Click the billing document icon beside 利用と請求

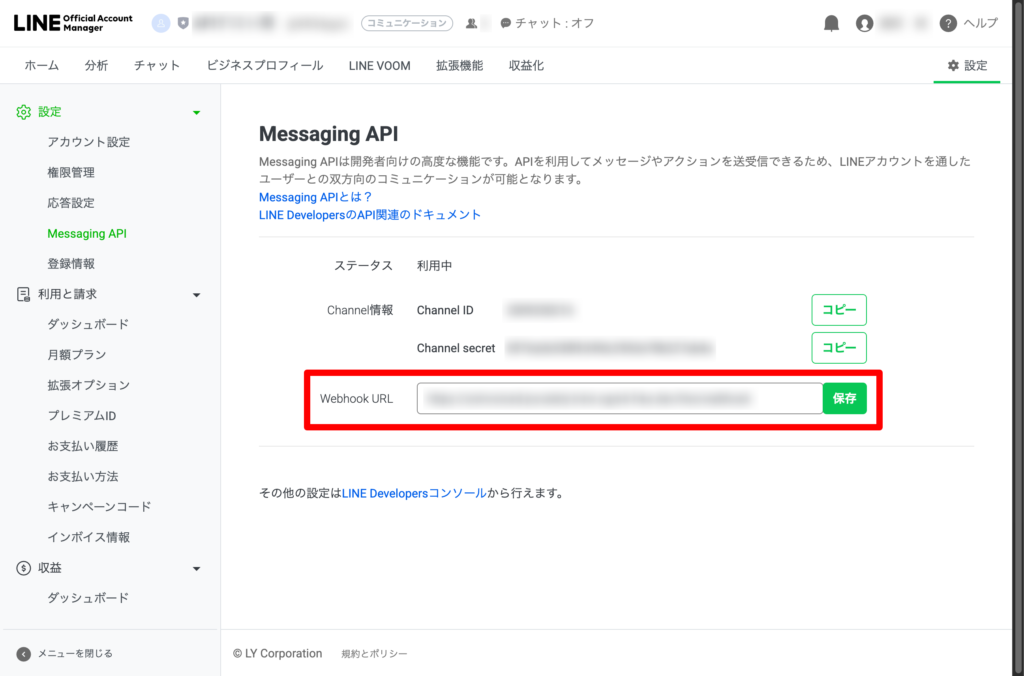click(x=24, y=294)
